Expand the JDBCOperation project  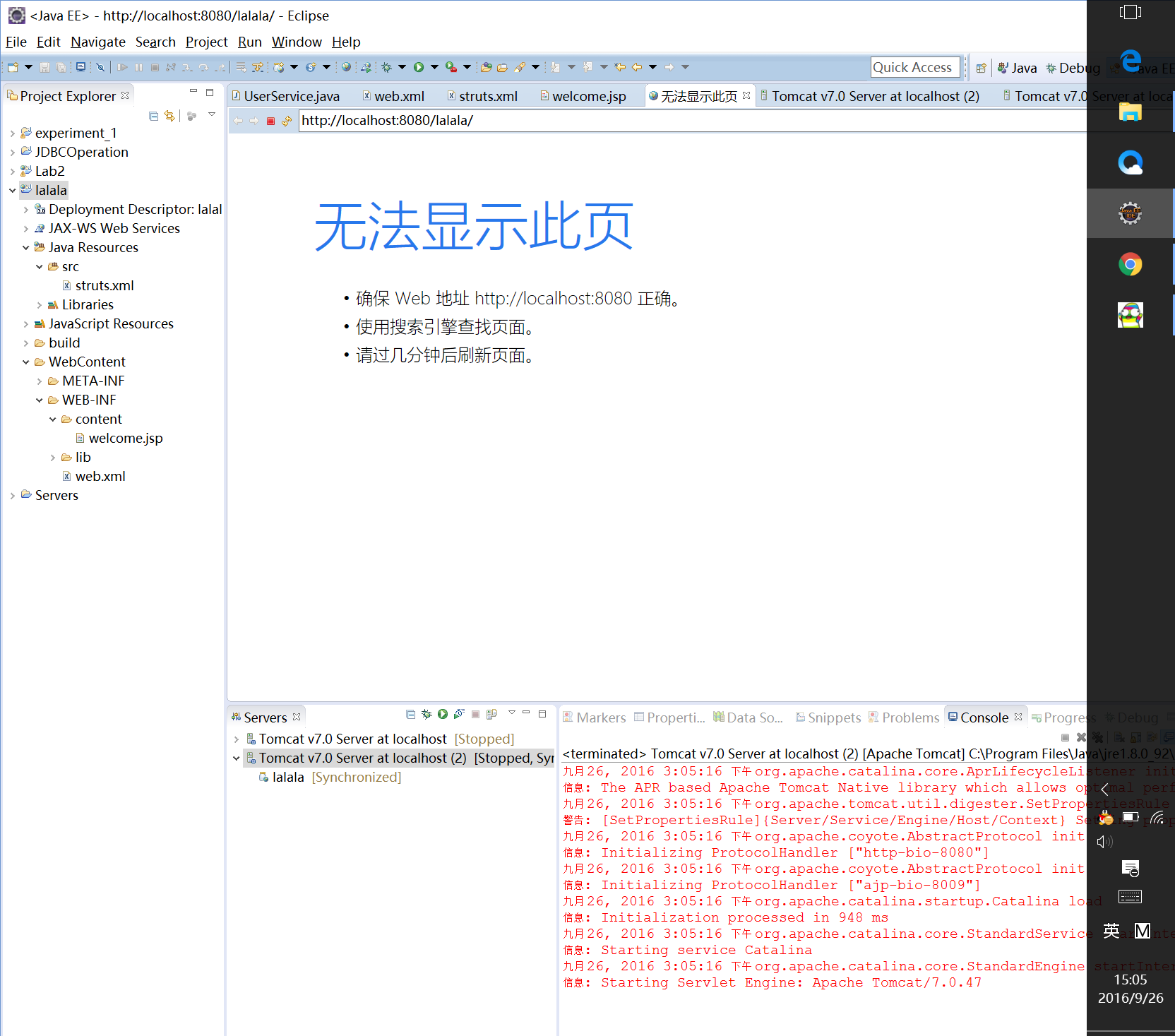click(x=13, y=153)
